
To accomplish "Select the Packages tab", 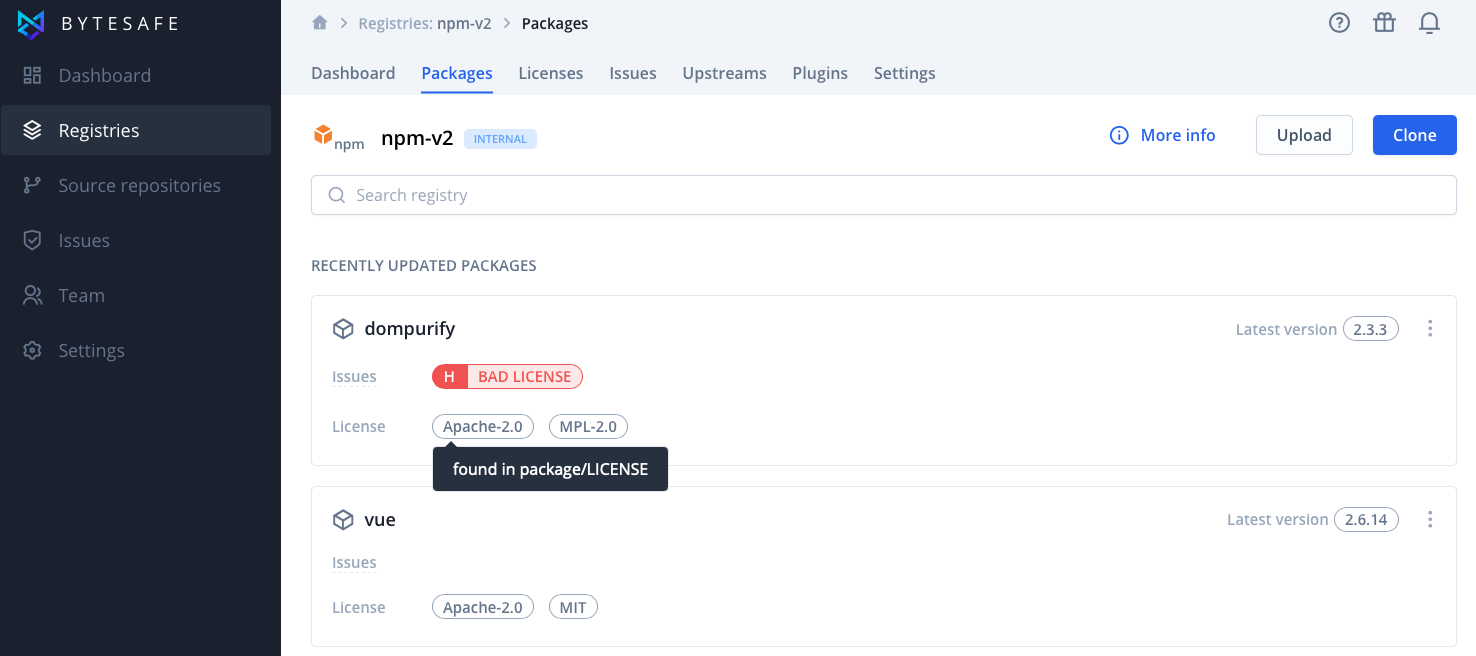I will tap(457, 73).
